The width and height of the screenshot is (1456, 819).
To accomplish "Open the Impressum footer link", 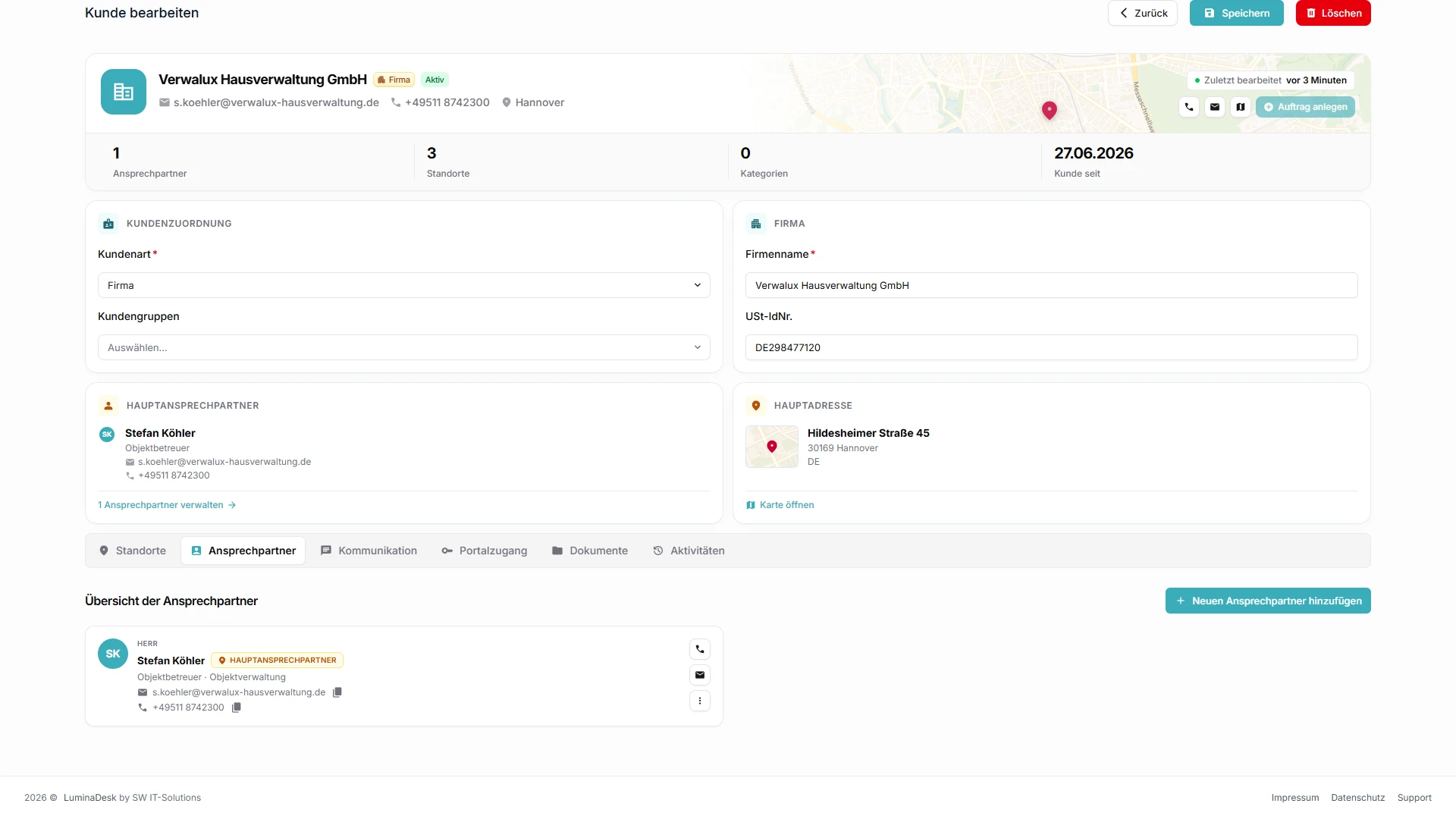I will pyautogui.click(x=1295, y=798).
